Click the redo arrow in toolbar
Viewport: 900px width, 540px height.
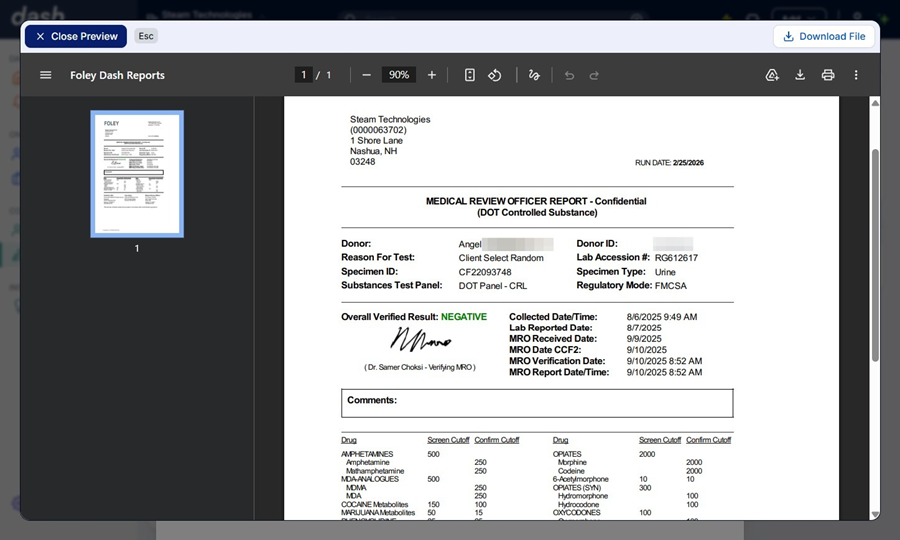coord(594,75)
